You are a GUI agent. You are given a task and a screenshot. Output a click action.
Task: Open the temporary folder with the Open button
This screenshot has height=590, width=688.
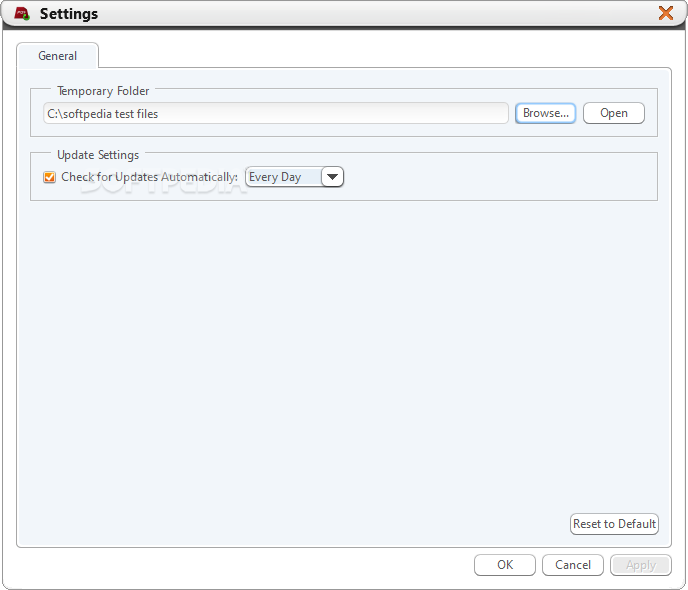(x=613, y=113)
